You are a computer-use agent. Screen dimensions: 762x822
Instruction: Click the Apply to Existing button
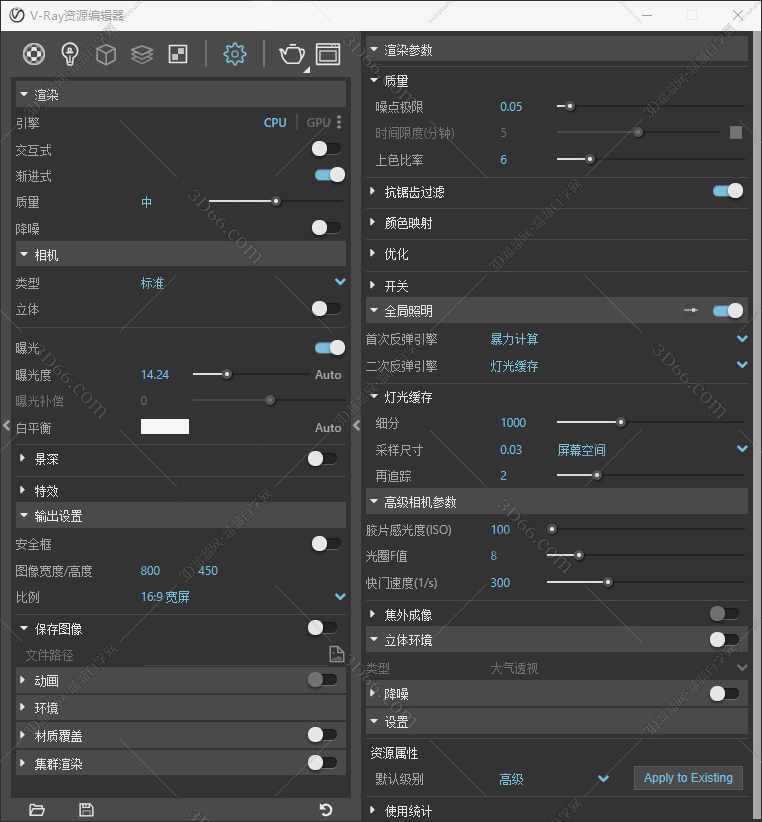click(688, 778)
